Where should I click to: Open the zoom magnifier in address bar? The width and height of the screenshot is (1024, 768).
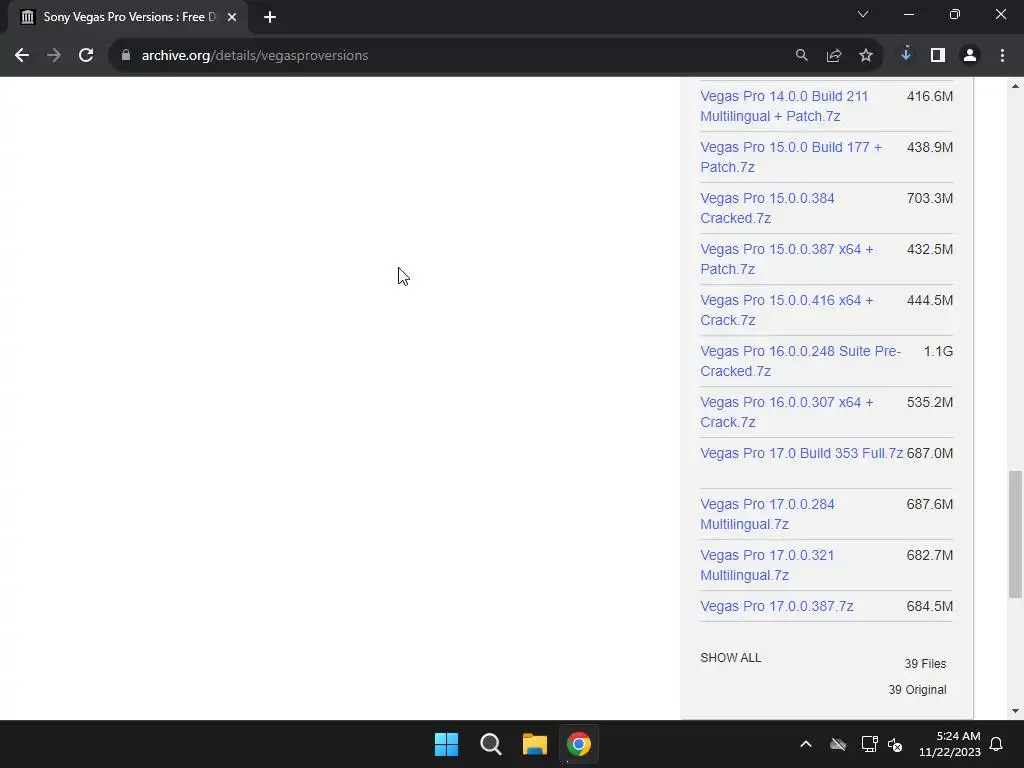(x=801, y=56)
